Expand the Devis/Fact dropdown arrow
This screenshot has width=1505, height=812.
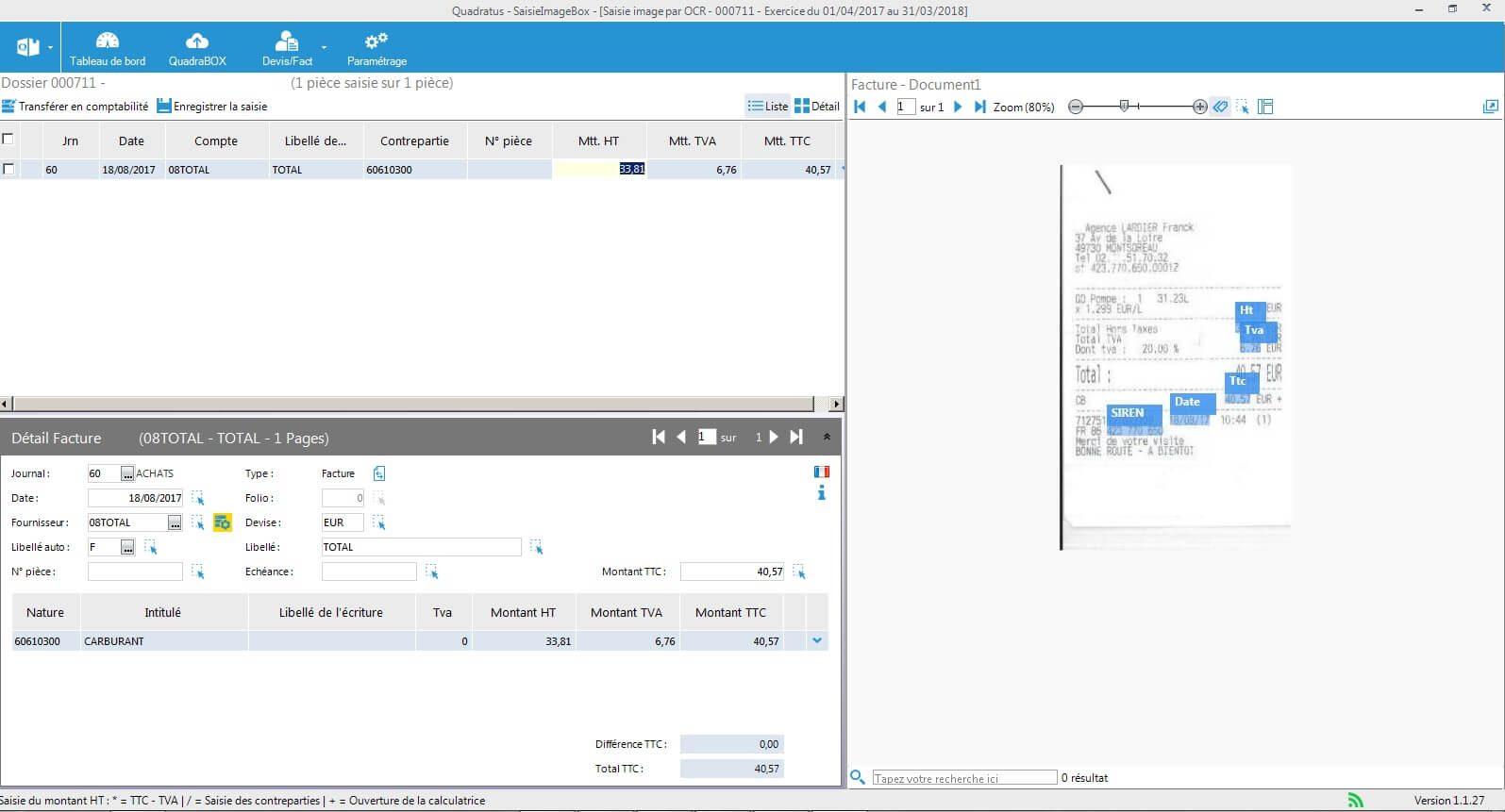pyautogui.click(x=324, y=47)
